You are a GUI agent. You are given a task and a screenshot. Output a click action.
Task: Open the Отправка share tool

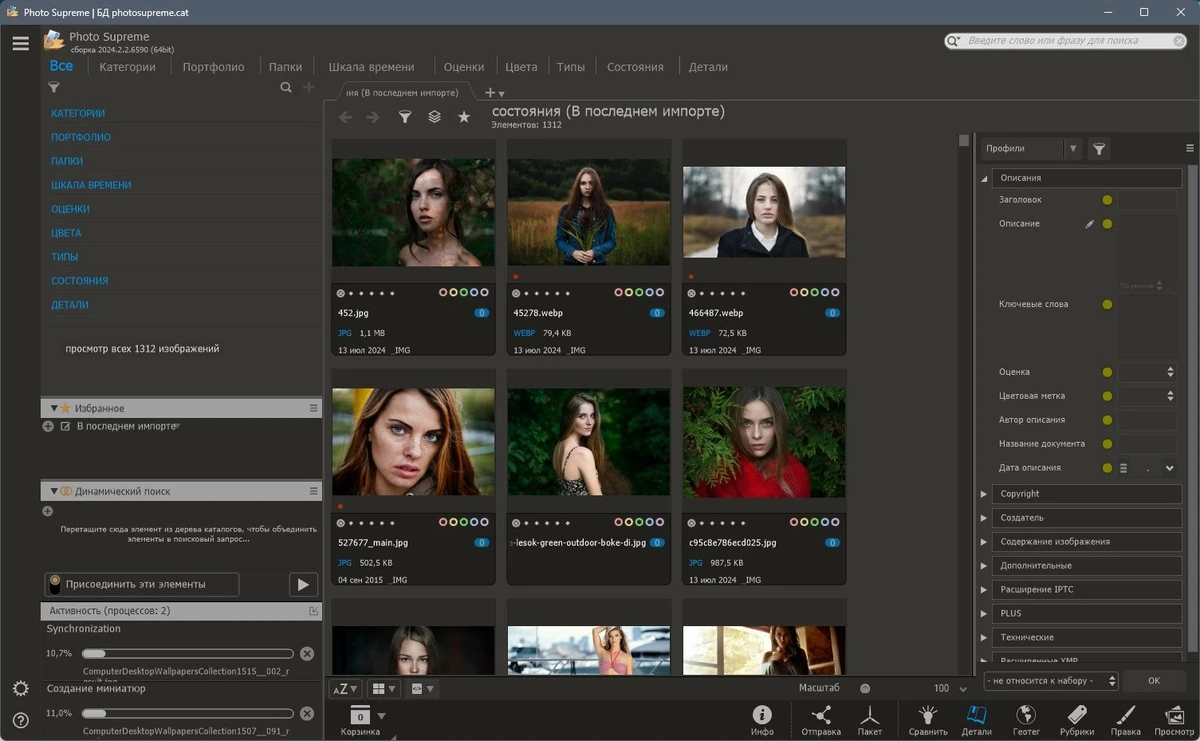821,720
